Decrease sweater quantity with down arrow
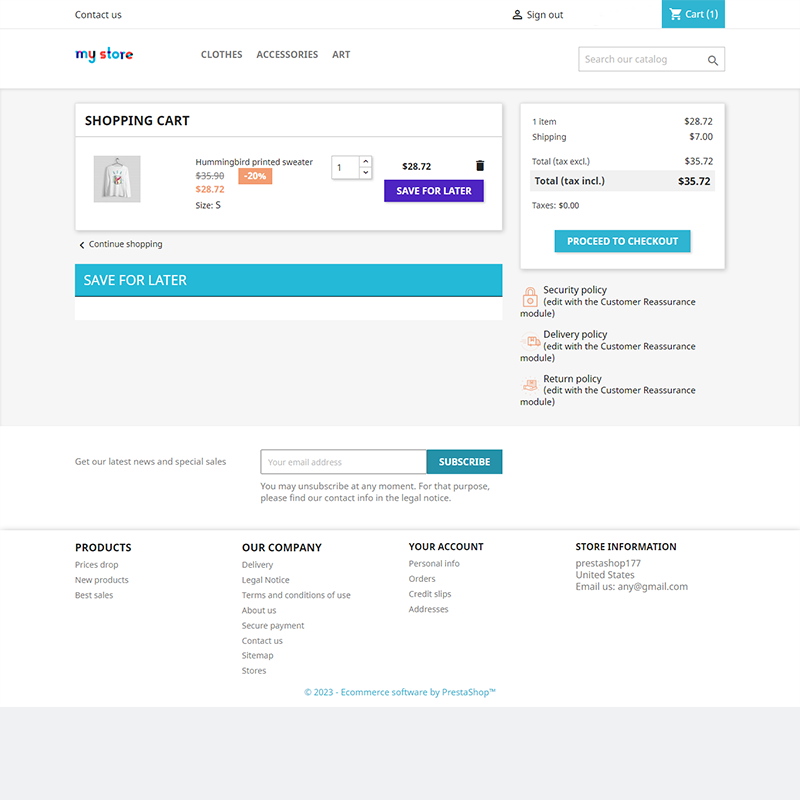Viewport: 800px width, 800px height. click(x=365, y=173)
